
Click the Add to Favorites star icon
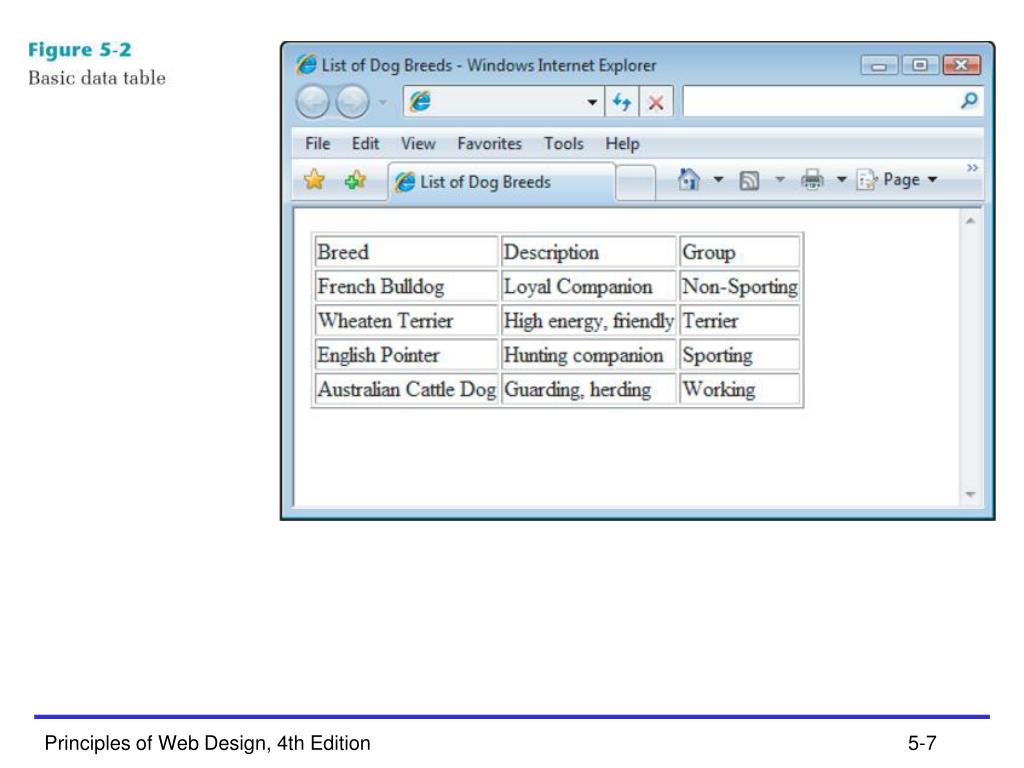click(x=355, y=180)
